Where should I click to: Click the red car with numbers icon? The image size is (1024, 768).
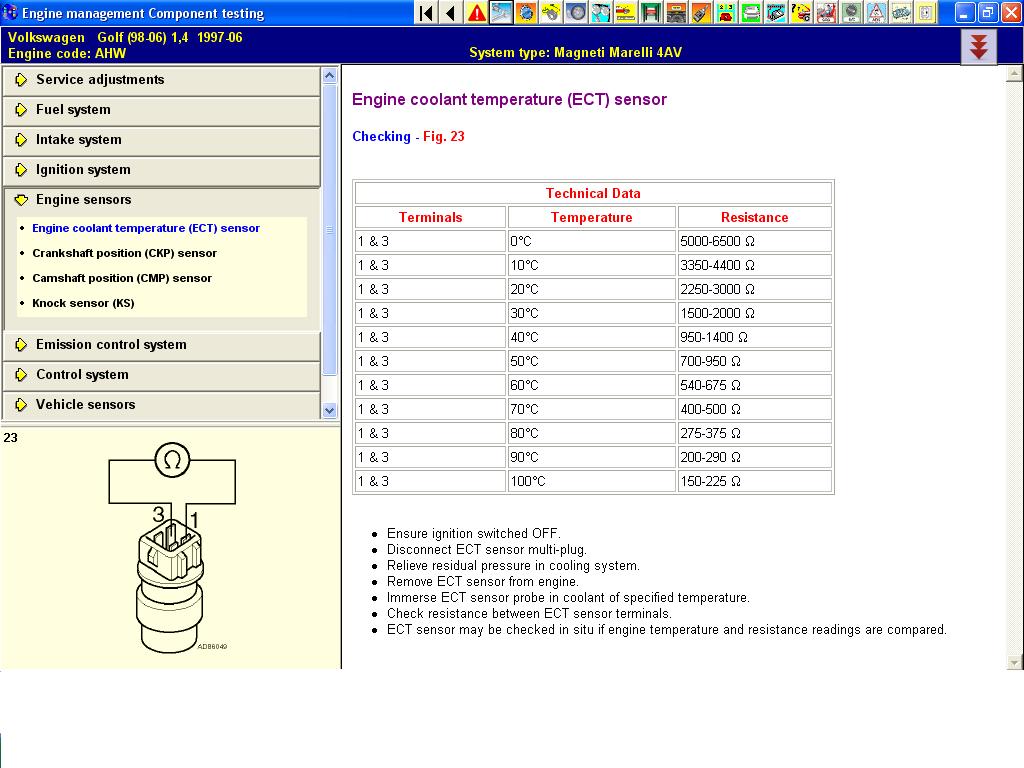pos(726,13)
